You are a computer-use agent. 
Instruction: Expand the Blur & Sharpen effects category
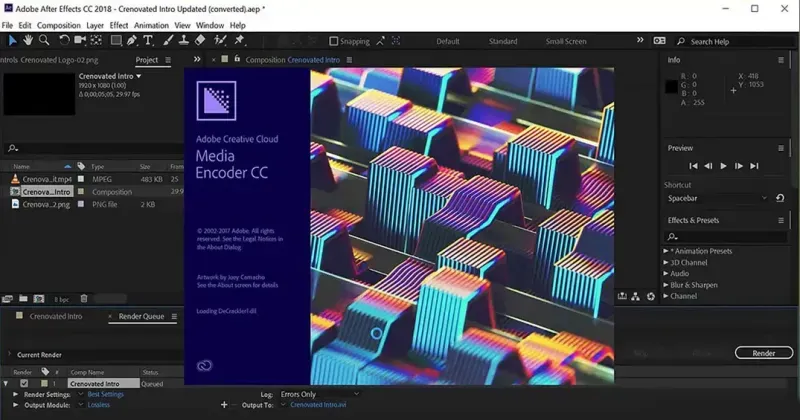[666, 285]
